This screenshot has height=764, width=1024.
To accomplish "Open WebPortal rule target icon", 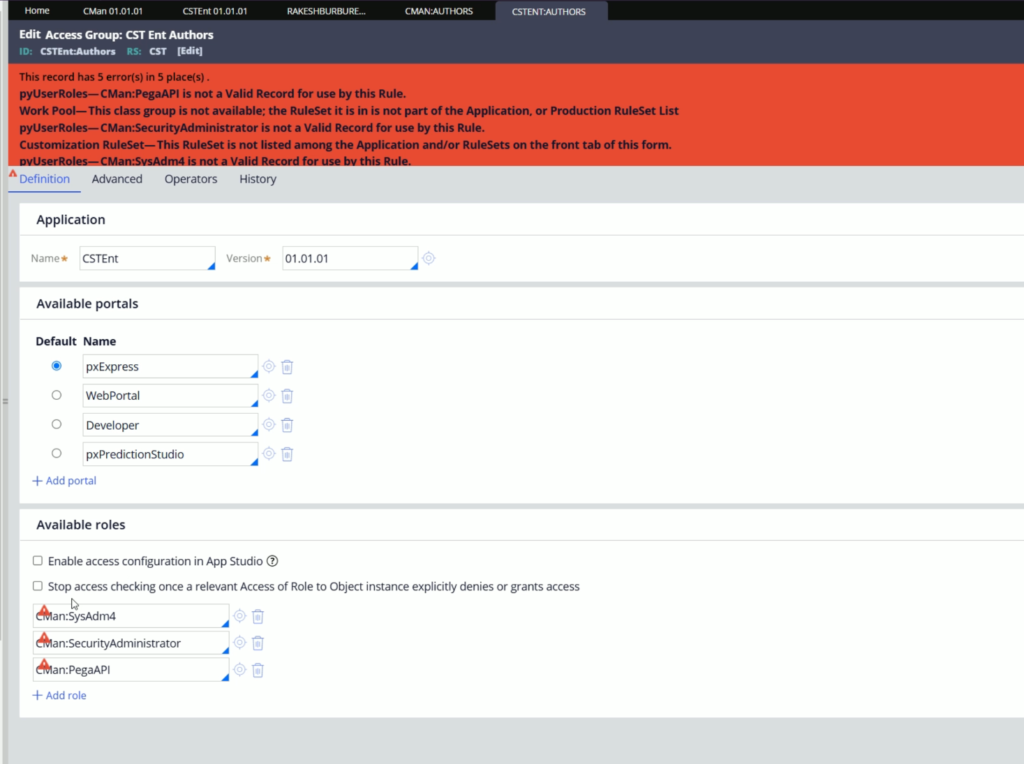I will [x=268, y=396].
